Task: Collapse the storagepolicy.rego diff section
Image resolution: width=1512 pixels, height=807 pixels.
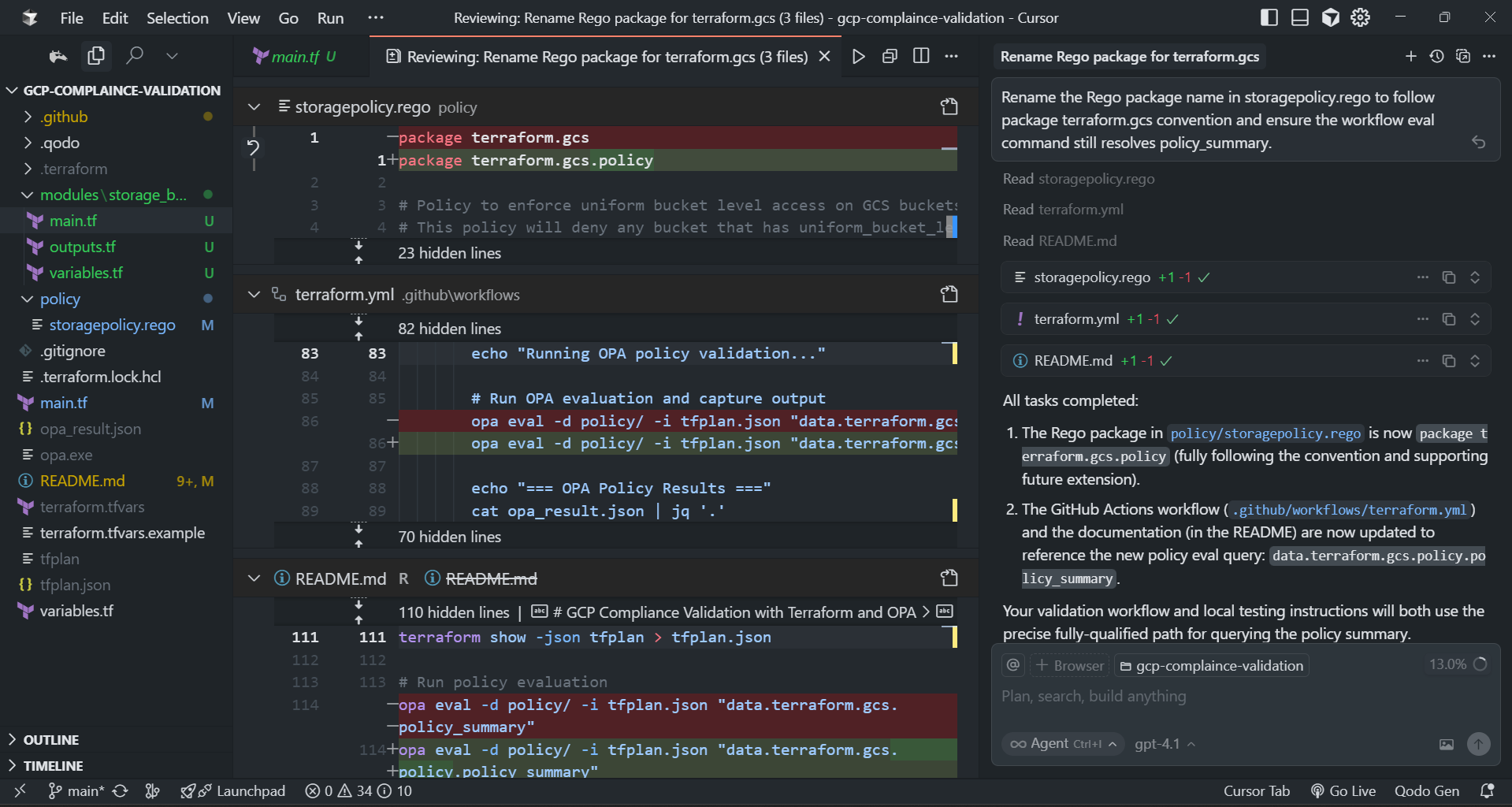Action: [x=254, y=107]
